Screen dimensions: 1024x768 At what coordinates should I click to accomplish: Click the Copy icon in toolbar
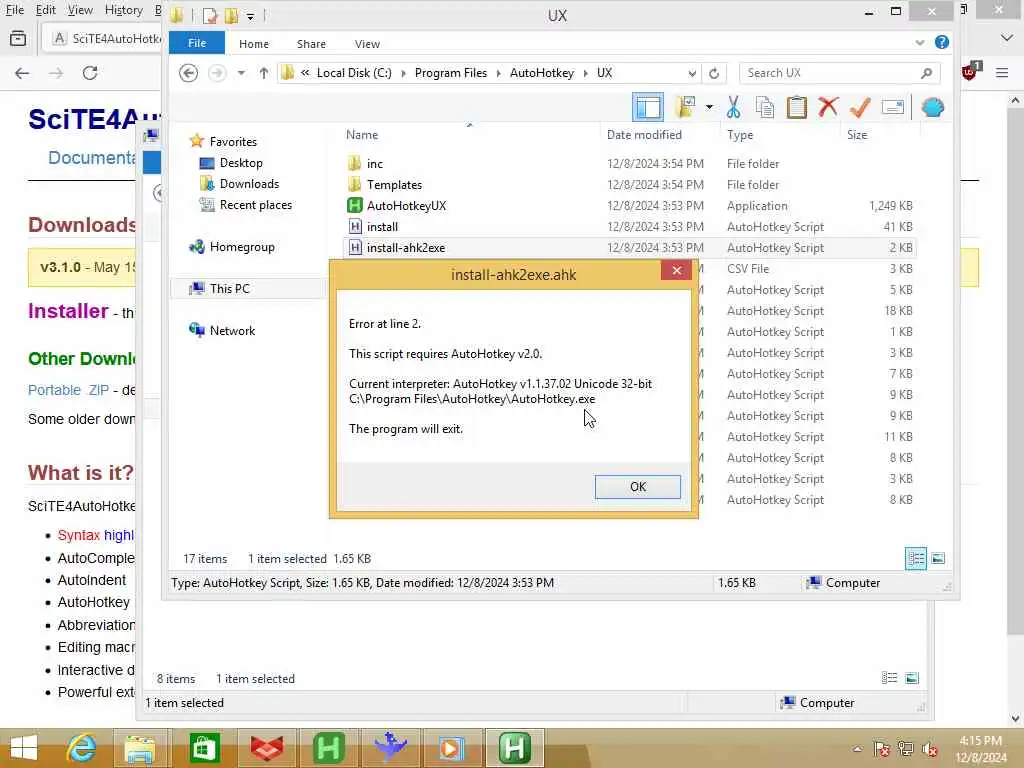(765, 107)
